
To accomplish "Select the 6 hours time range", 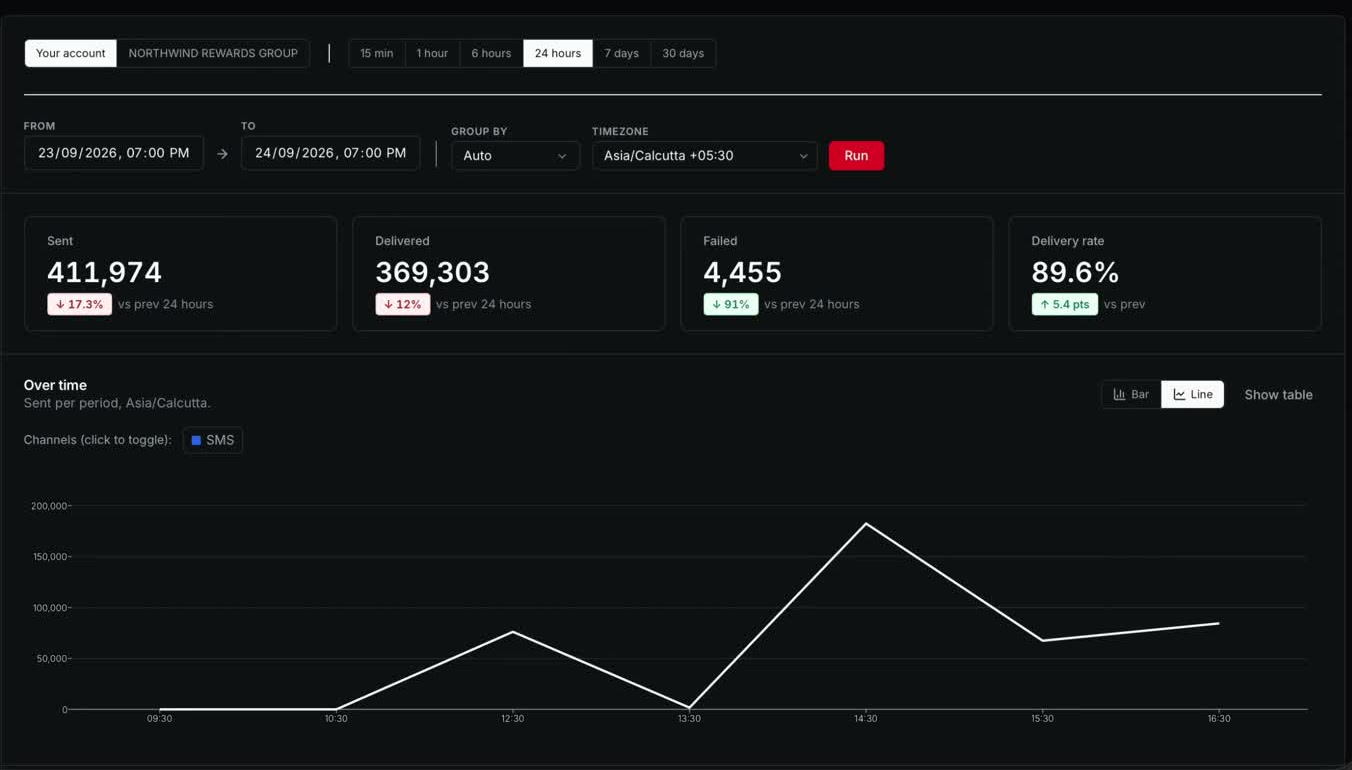I will (x=491, y=53).
